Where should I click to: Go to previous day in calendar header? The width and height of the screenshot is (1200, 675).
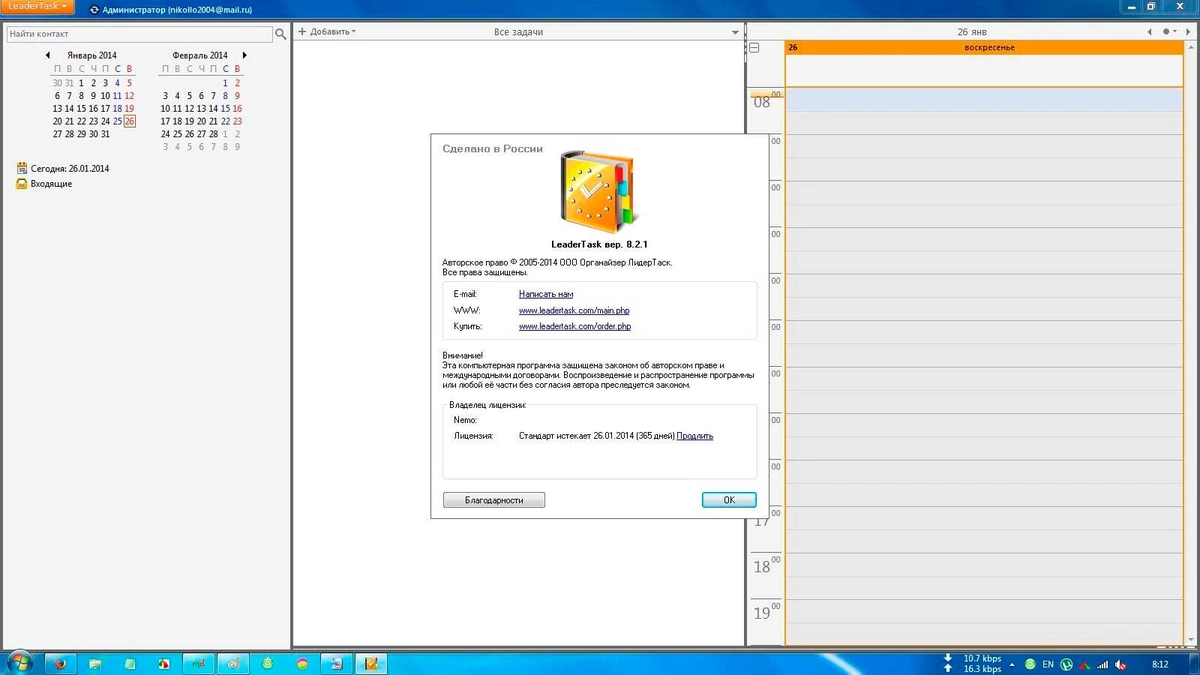[1150, 32]
